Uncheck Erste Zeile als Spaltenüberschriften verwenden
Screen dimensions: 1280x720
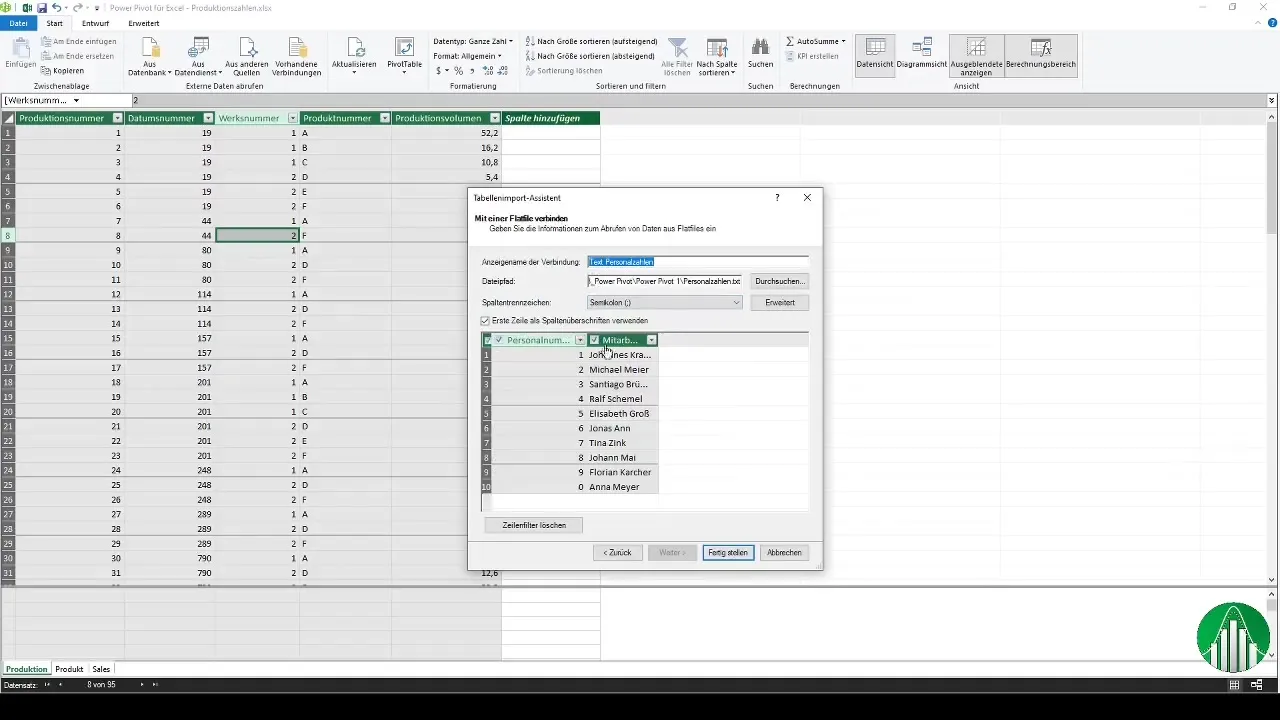(486, 320)
